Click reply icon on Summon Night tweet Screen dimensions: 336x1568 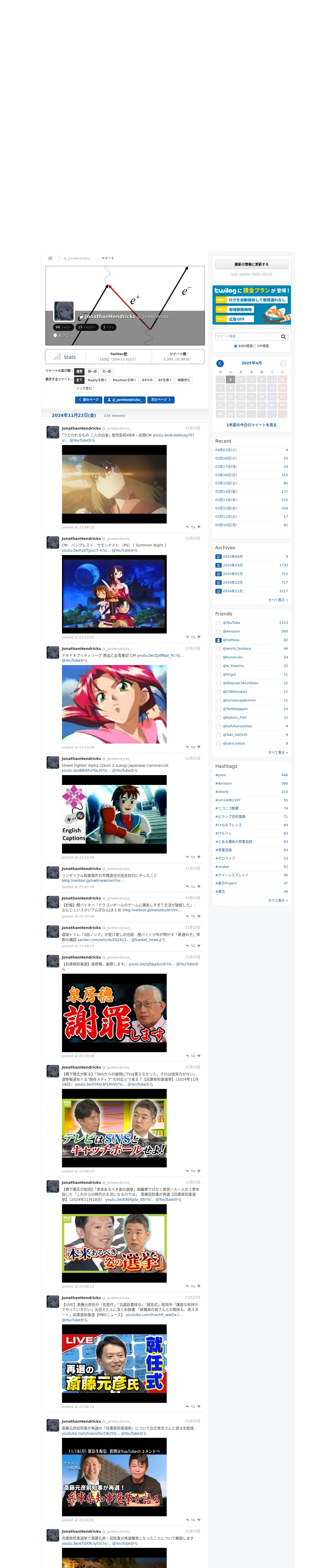click(x=187, y=637)
